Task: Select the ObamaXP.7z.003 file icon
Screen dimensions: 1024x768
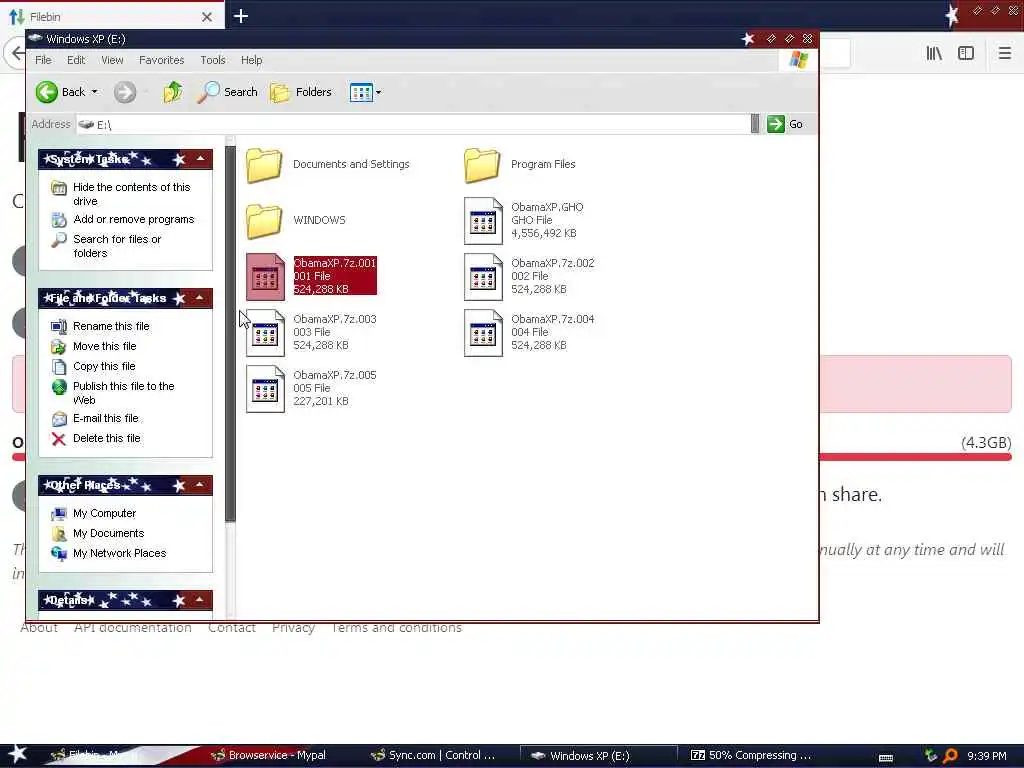Action: 265,333
